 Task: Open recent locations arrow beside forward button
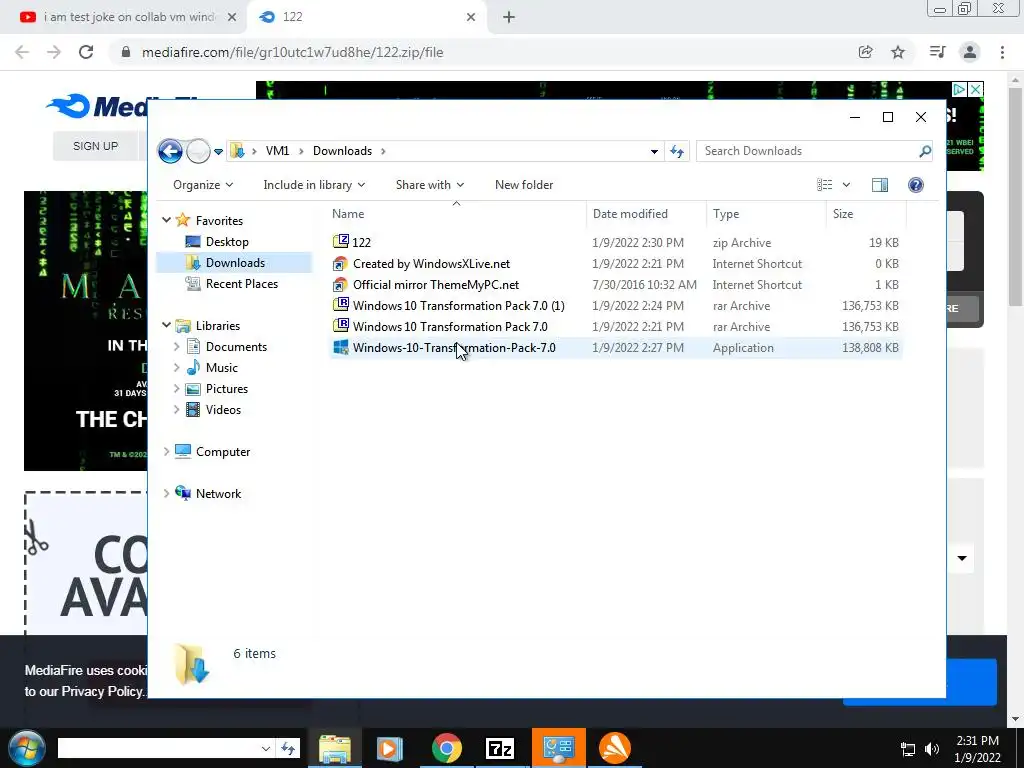[x=218, y=152]
